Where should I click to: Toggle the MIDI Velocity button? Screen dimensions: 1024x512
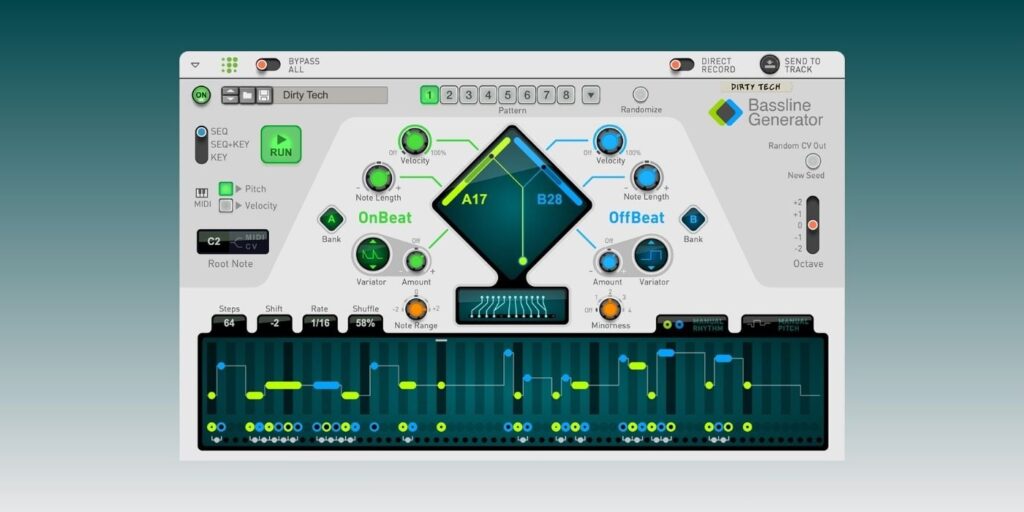tap(226, 206)
